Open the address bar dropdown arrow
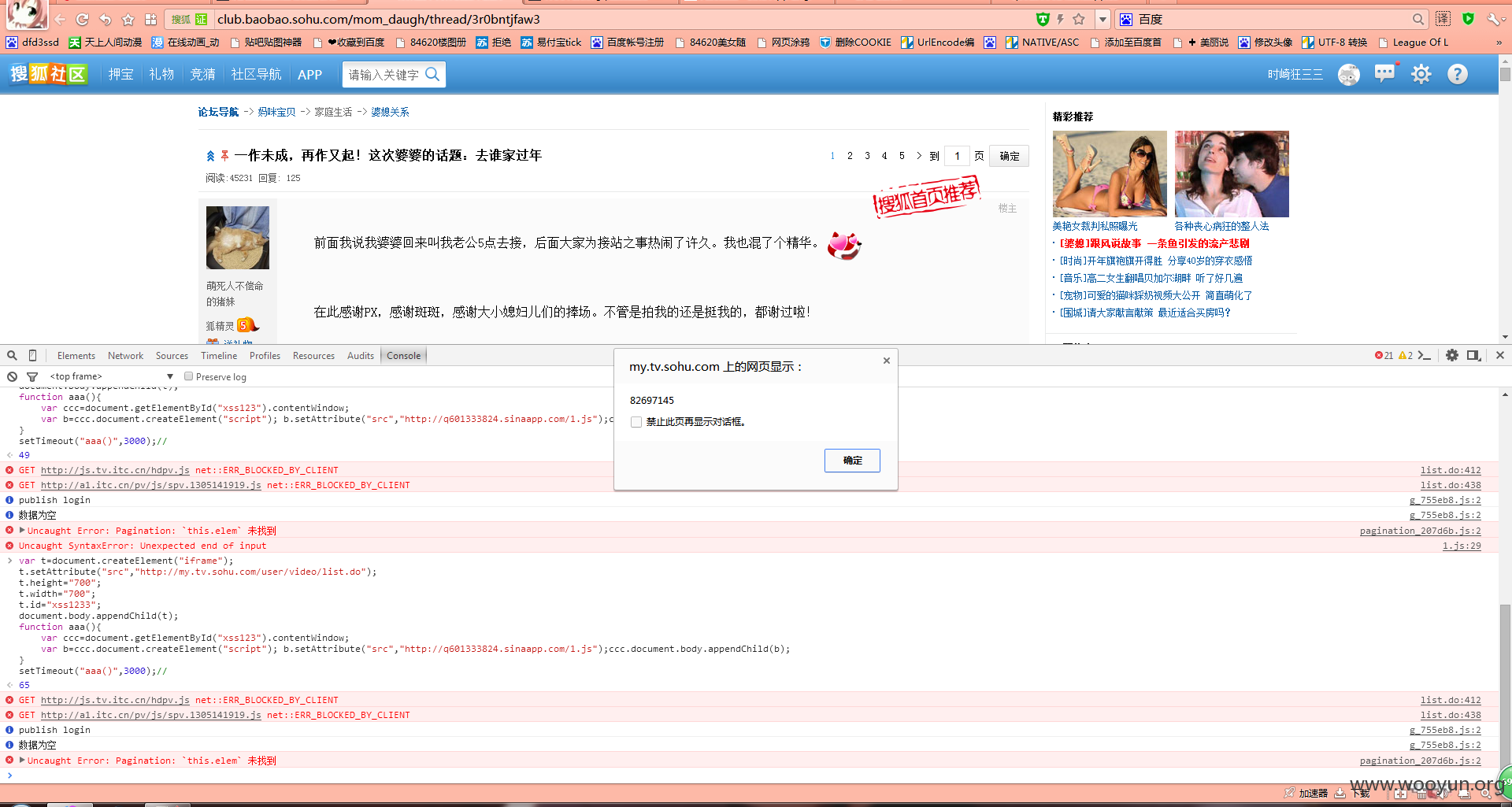 coord(1102,19)
